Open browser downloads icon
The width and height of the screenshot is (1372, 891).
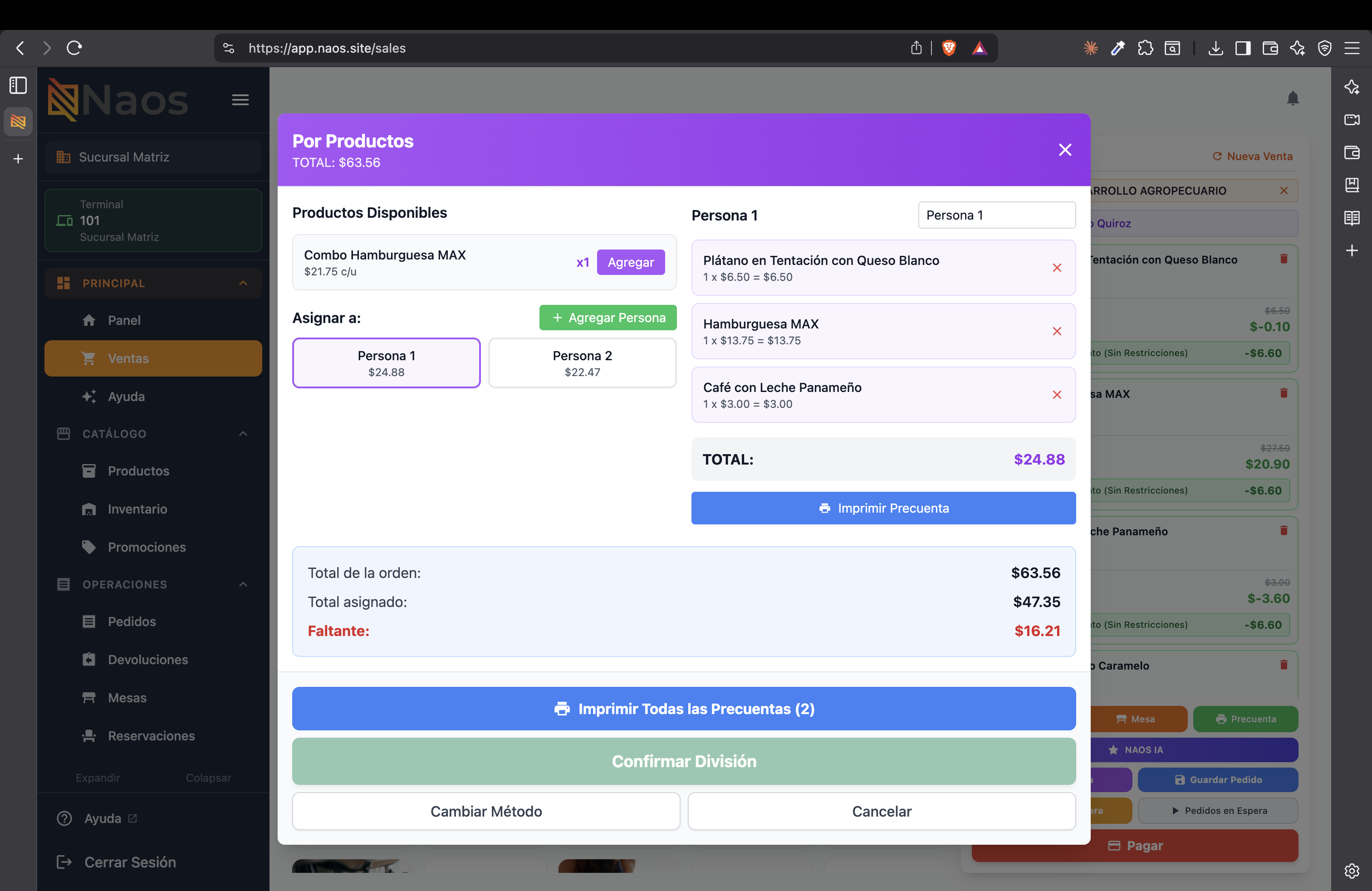click(x=1215, y=48)
